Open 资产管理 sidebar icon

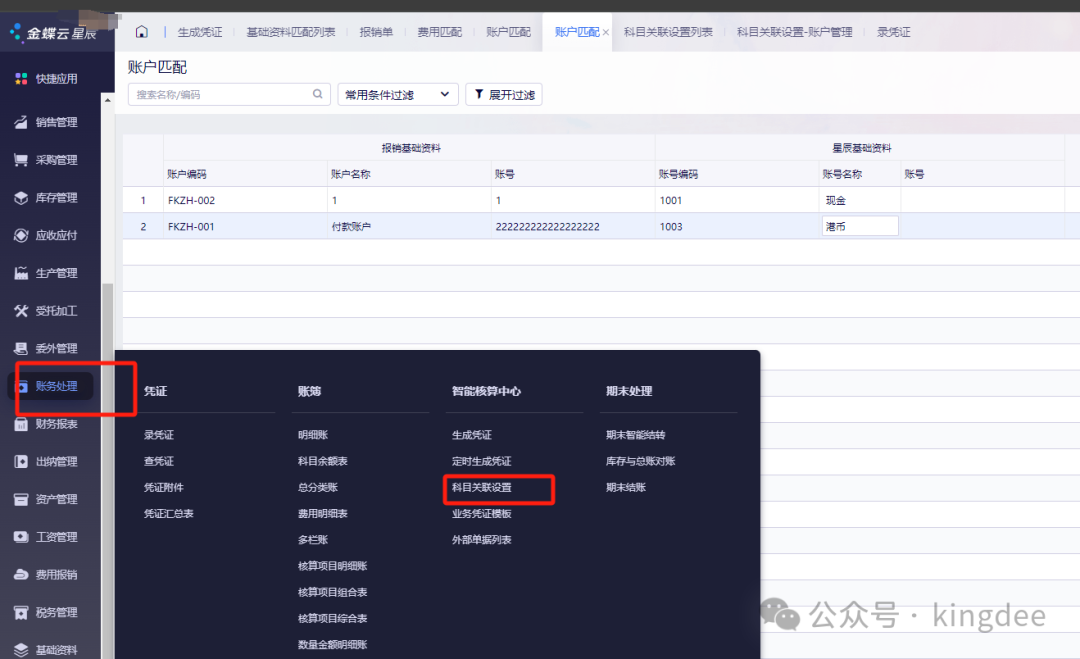click(x=20, y=499)
